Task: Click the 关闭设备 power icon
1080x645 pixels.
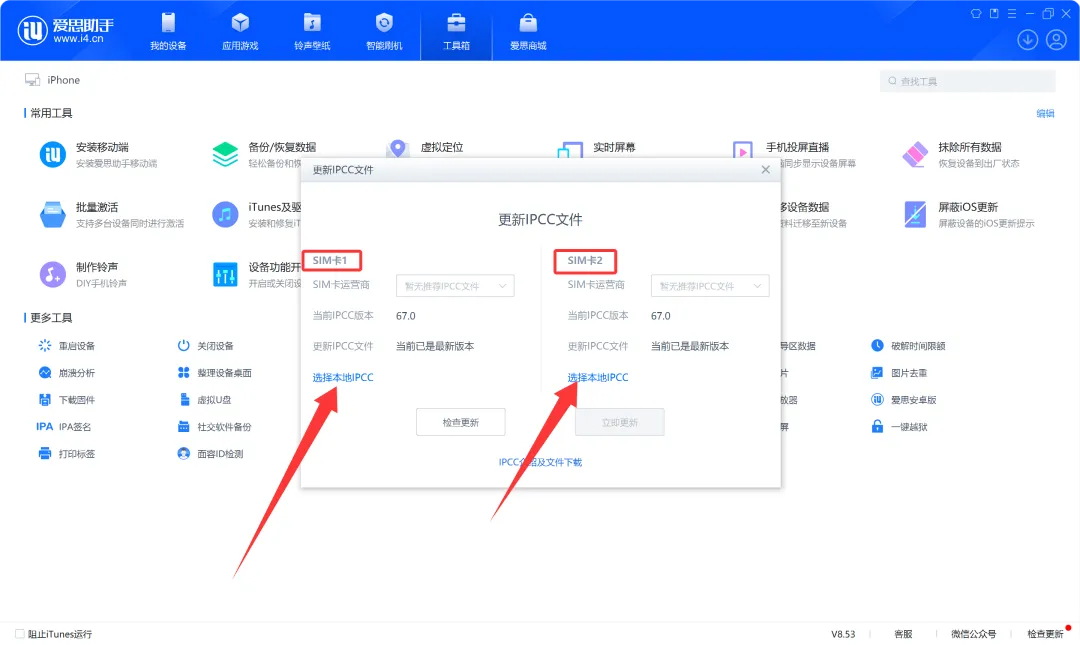Action: click(183, 345)
